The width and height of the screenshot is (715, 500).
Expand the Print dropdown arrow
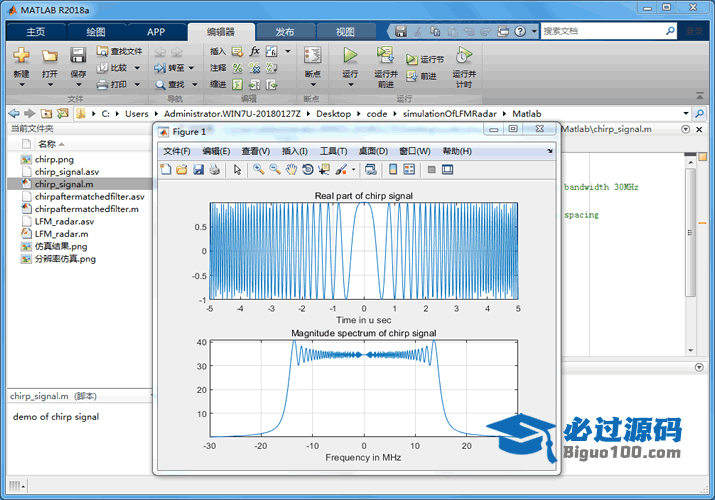[x=137, y=84]
